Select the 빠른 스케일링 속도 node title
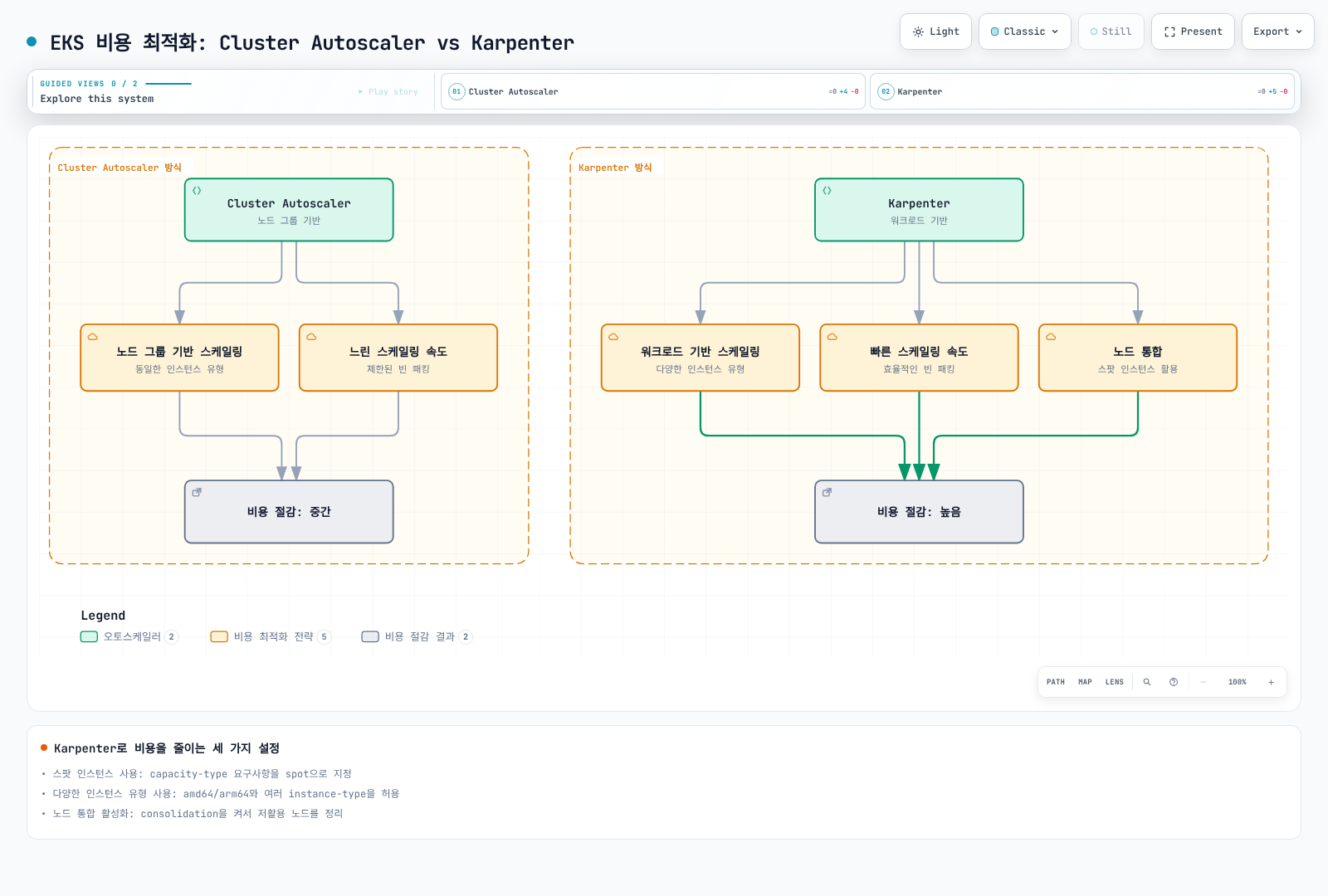Image resolution: width=1328 pixels, height=896 pixels. (919, 352)
